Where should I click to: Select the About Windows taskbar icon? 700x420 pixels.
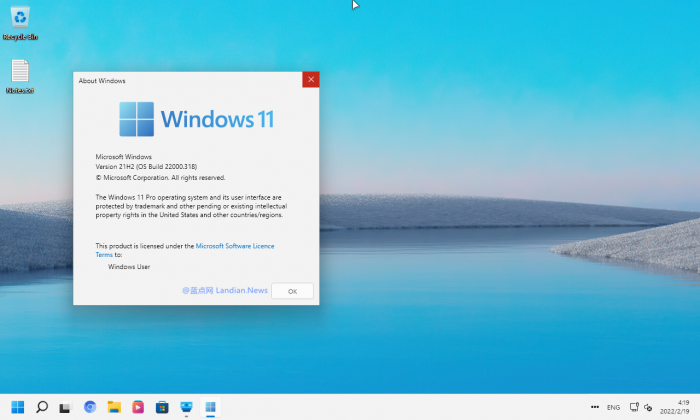(210, 407)
